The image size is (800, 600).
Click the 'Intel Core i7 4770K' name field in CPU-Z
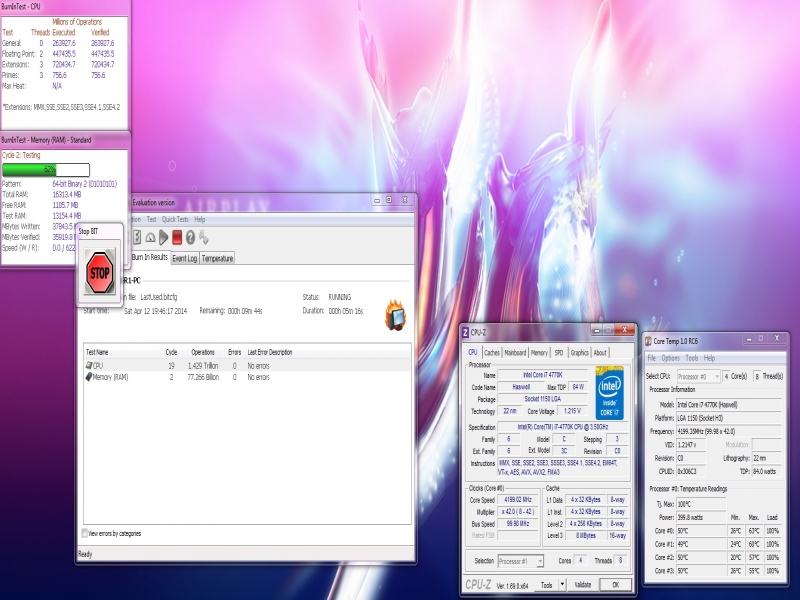point(542,375)
